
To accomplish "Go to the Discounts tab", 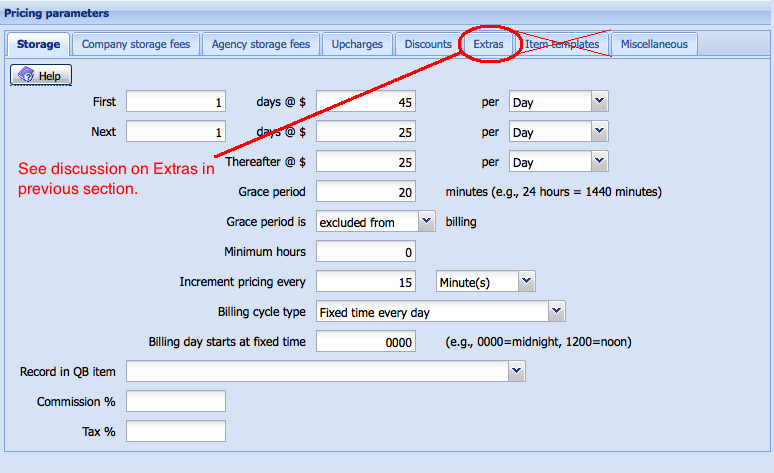I will (x=428, y=44).
